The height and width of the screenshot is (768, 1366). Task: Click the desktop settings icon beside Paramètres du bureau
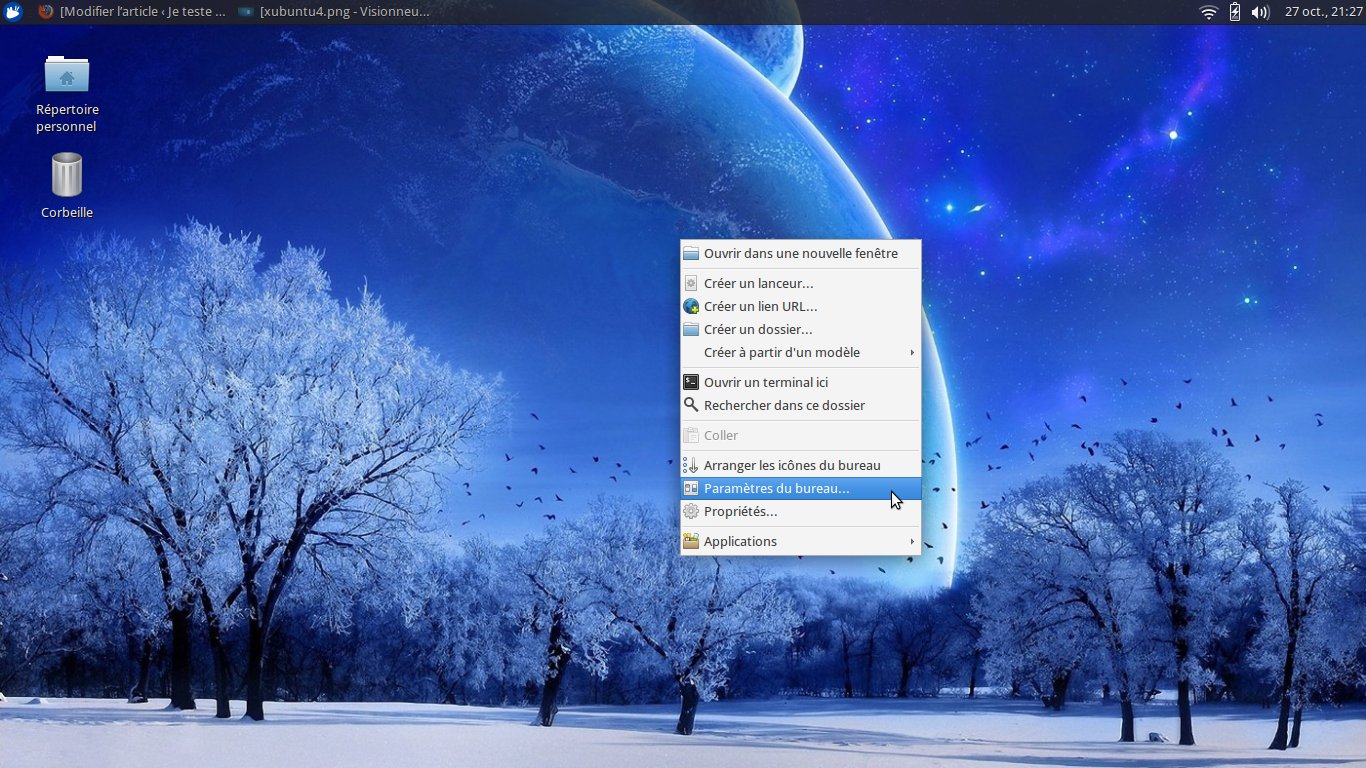(x=691, y=488)
